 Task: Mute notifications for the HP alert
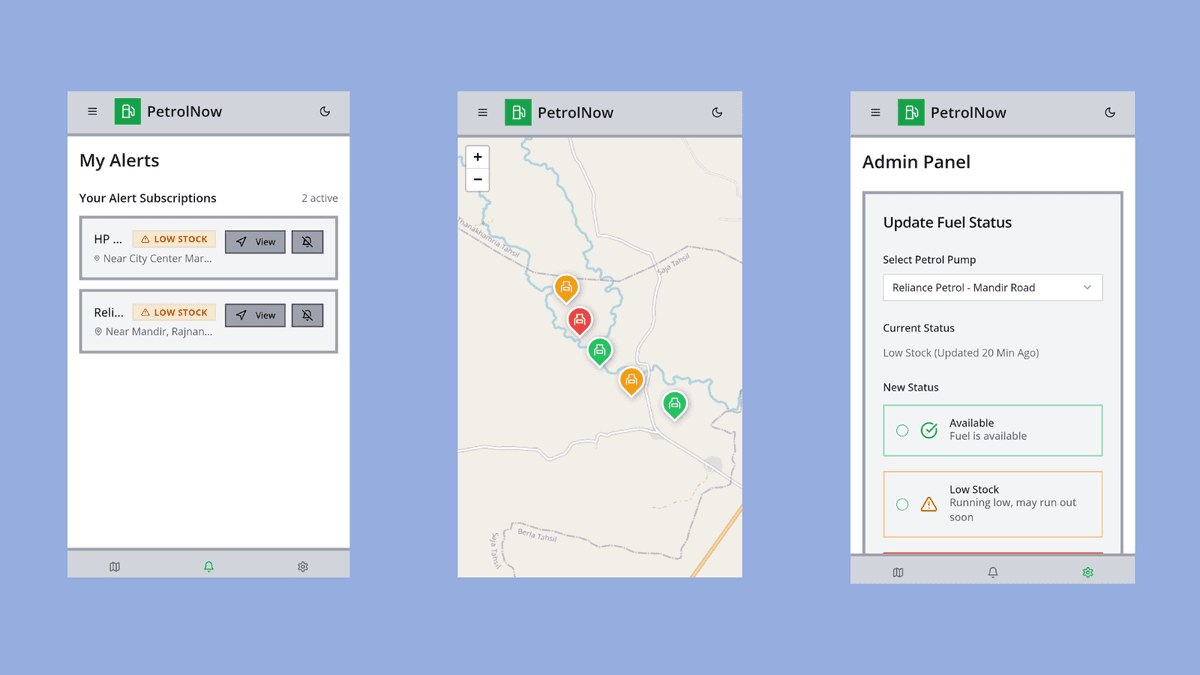(307, 241)
